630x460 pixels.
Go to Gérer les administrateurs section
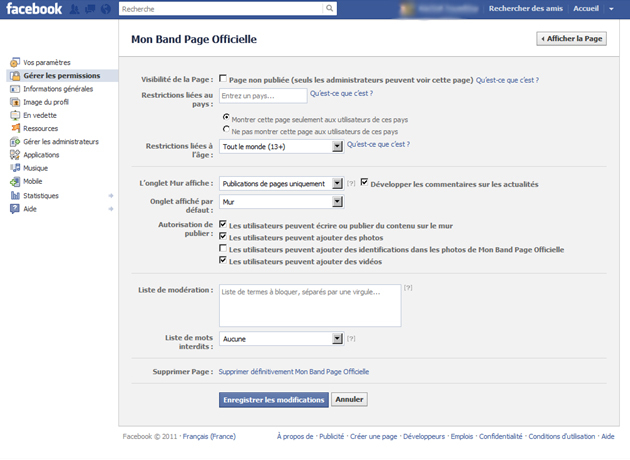tap(62, 141)
